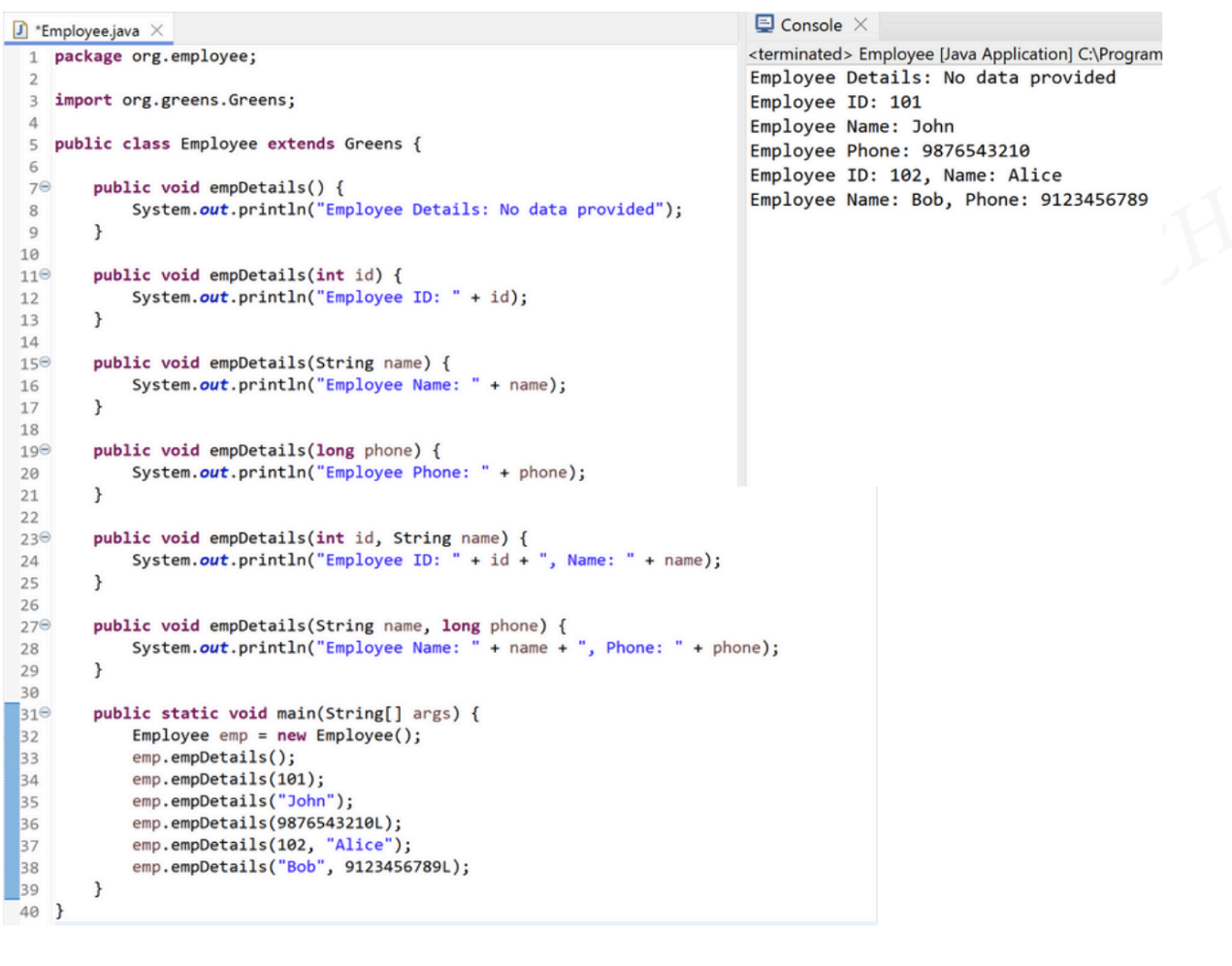Collapse the empDetails(int id) method fold

pyautogui.click(x=45, y=274)
